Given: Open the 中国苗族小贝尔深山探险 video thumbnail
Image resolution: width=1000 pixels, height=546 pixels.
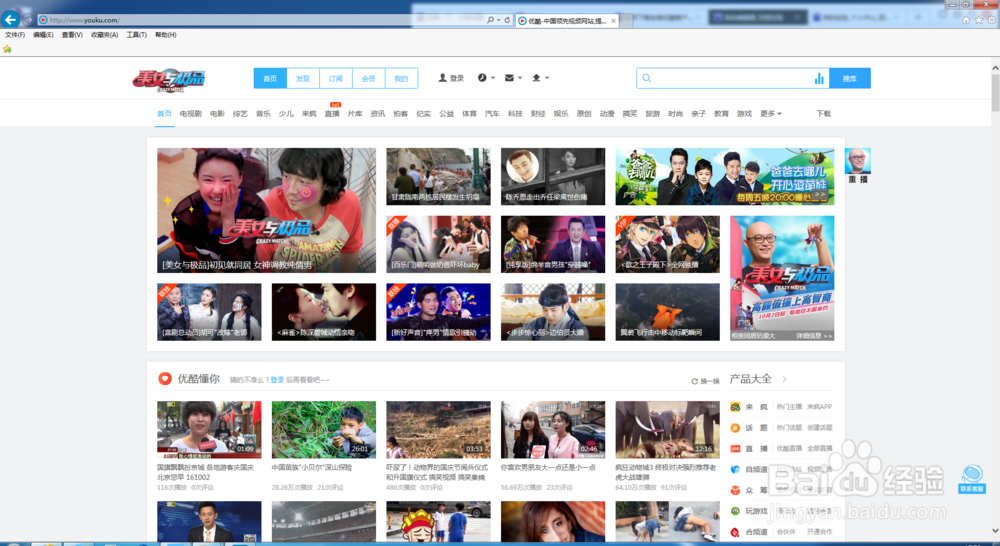Looking at the screenshot, I should coord(324,429).
